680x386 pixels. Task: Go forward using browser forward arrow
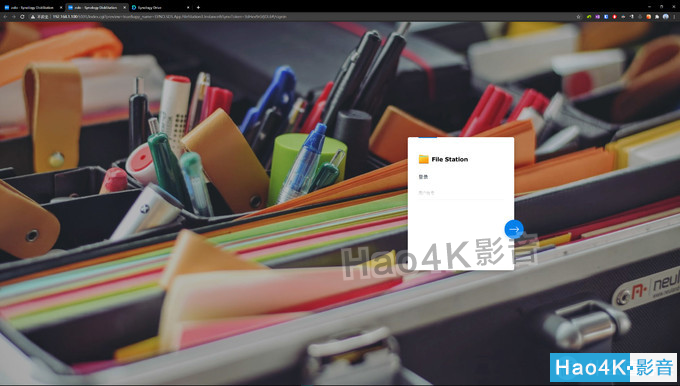[13, 16]
